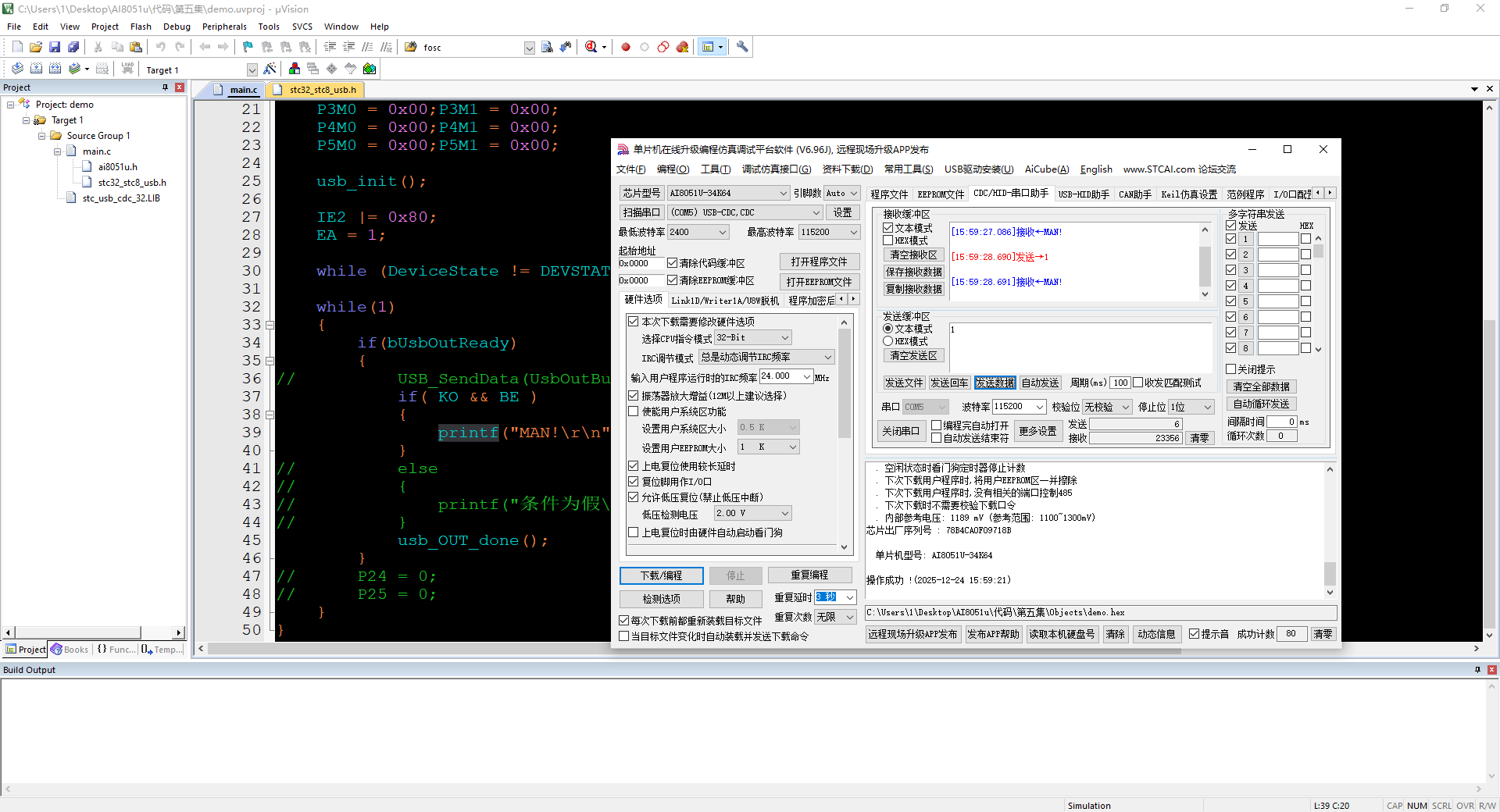Open Configuration wrench icon
This screenshot has width=1500, height=812.
(742, 47)
